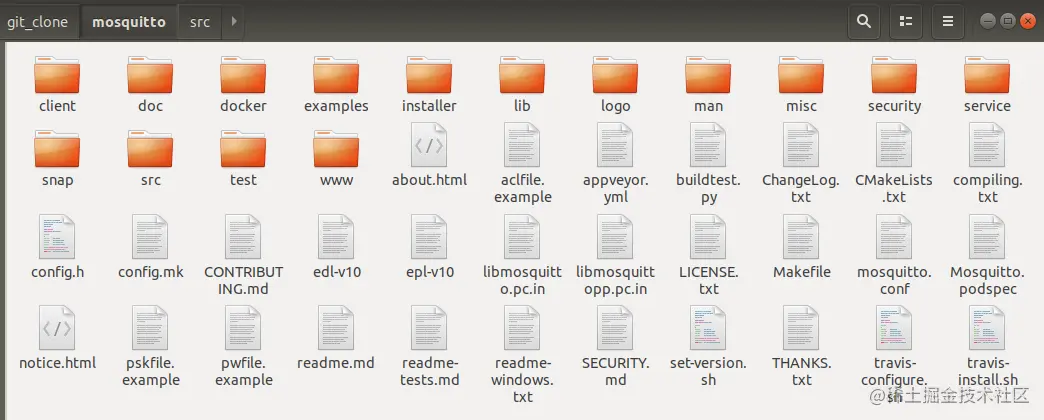Image resolution: width=1044 pixels, height=420 pixels.
Task: Expand path bar with right arrow
Action: click(233, 22)
